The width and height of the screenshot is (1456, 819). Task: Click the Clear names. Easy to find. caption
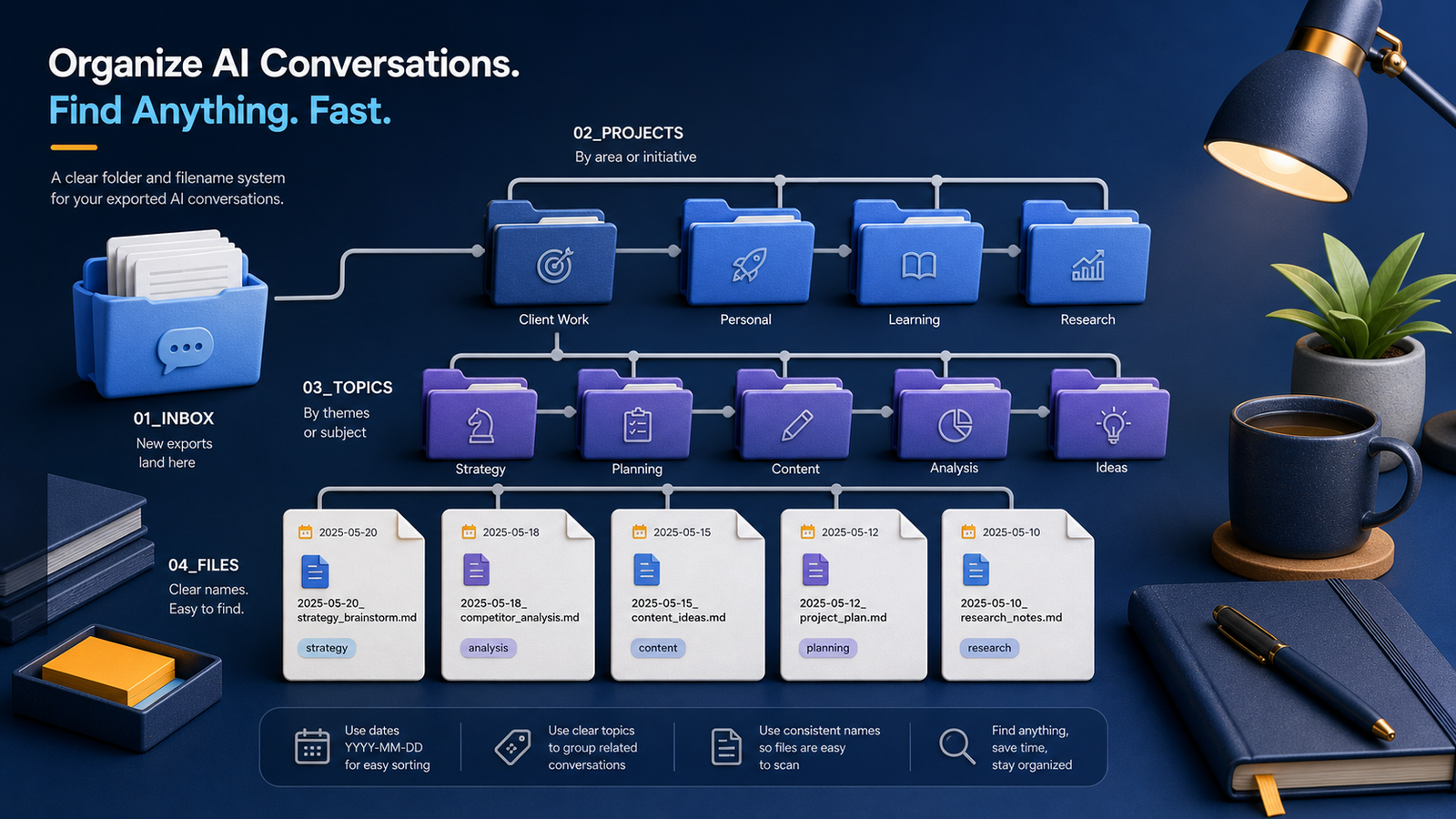pos(208,599)
